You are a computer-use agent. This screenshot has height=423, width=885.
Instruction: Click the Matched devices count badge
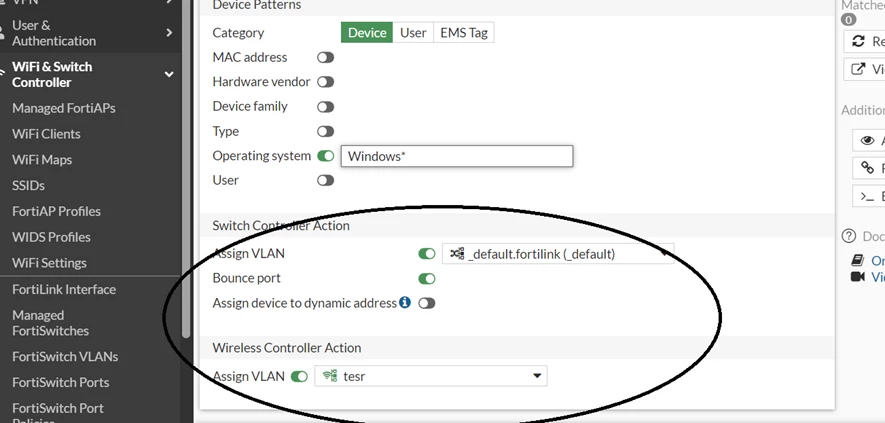pos(848,20)
